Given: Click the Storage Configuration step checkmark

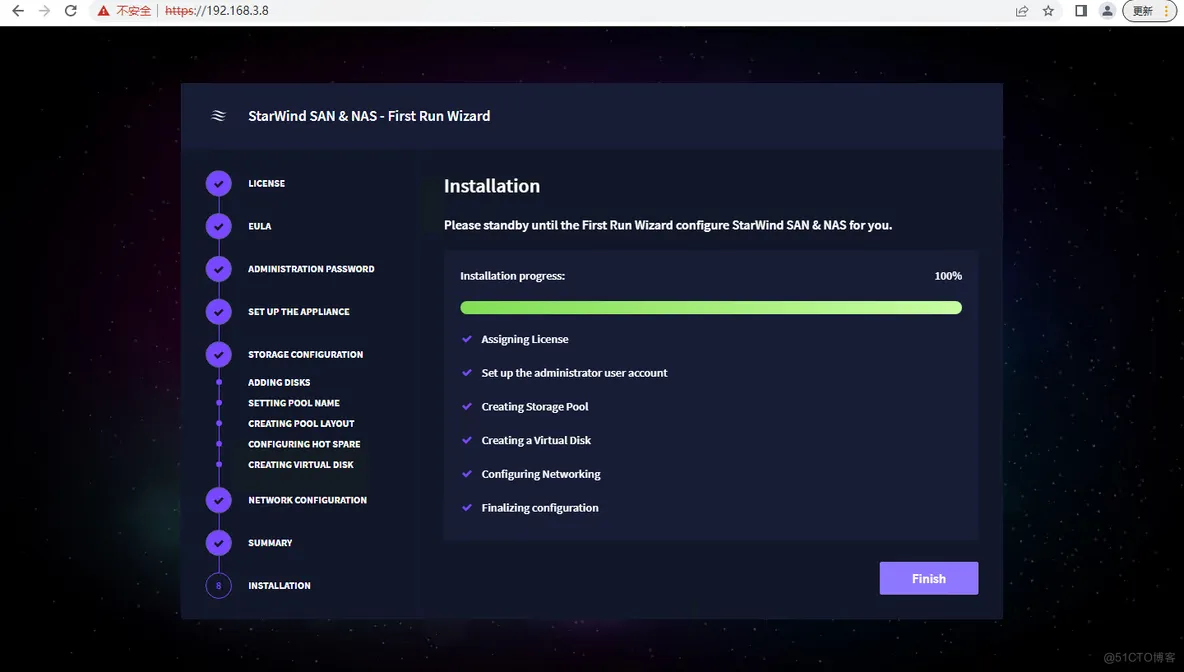Looking at the screenshot, I should click(218, 354).
